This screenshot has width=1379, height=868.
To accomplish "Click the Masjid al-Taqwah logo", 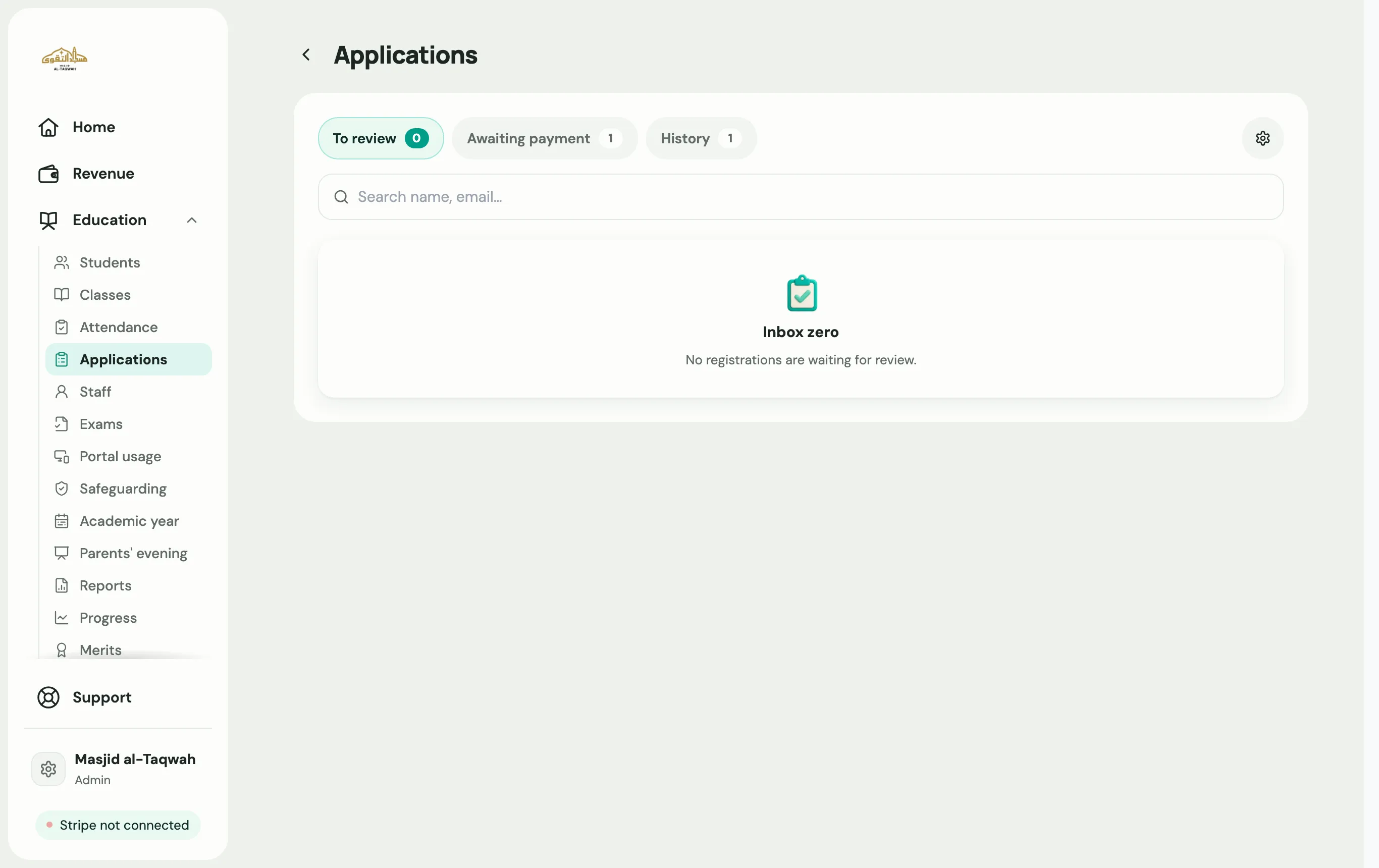I will coord(65,59).
